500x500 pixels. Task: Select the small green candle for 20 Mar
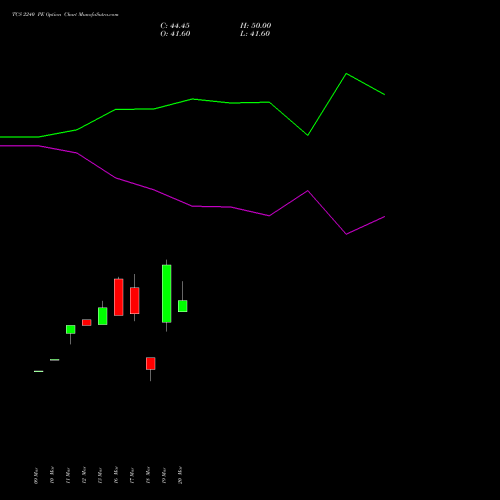[x=183, y=306]
